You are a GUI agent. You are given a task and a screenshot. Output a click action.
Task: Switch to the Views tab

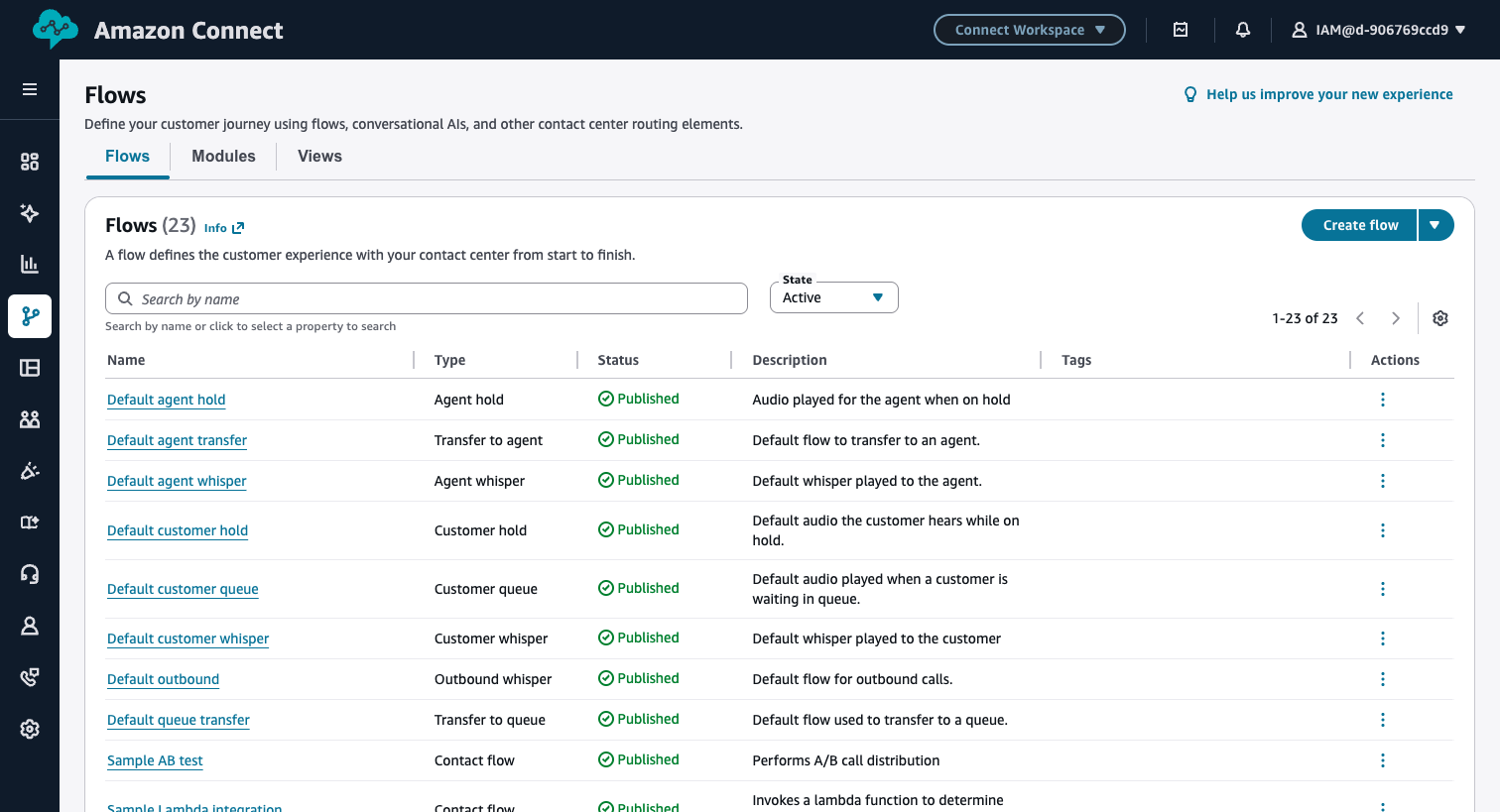(319, 157)
